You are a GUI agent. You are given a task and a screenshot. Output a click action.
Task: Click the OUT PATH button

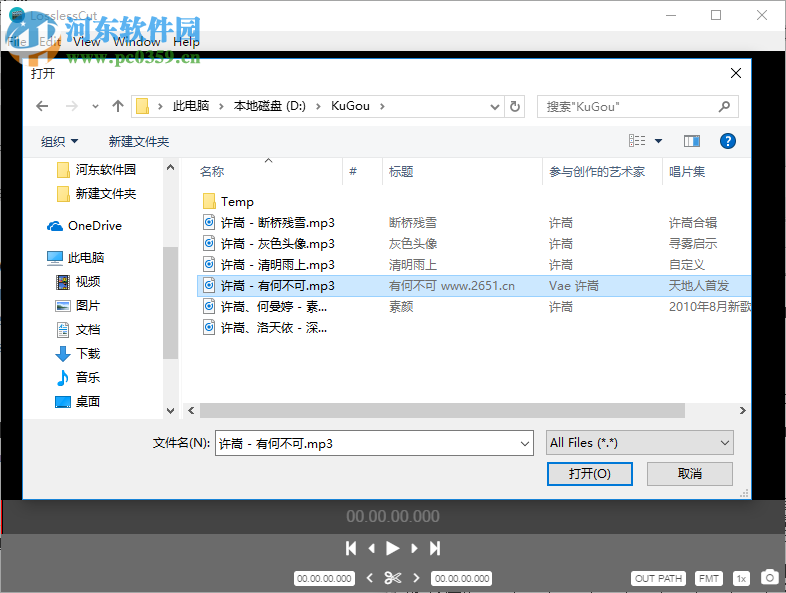click(658, 578)
